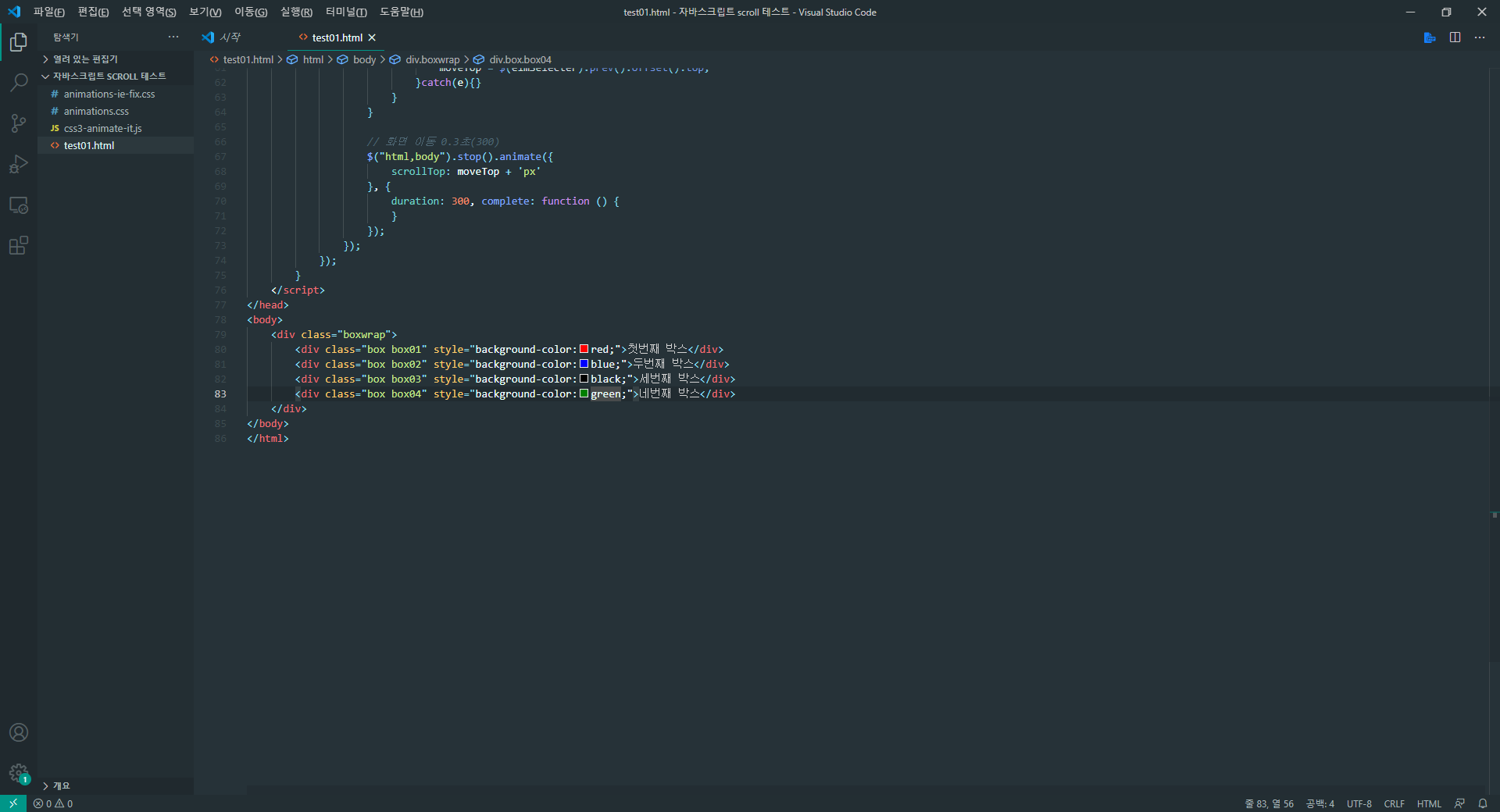Click the red color swatch on line 80
1500x812 pixels.
tap(584, 349)
